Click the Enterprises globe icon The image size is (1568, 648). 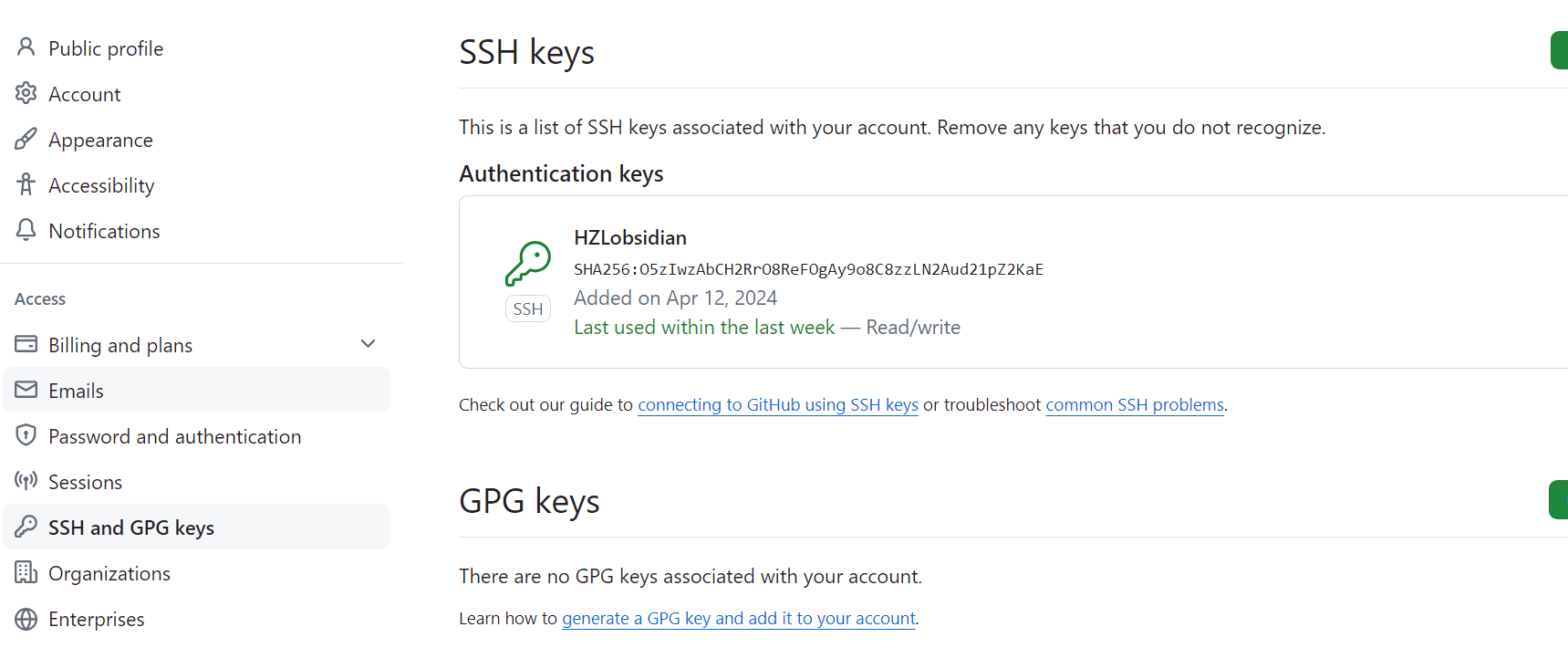tap(26, 619)
